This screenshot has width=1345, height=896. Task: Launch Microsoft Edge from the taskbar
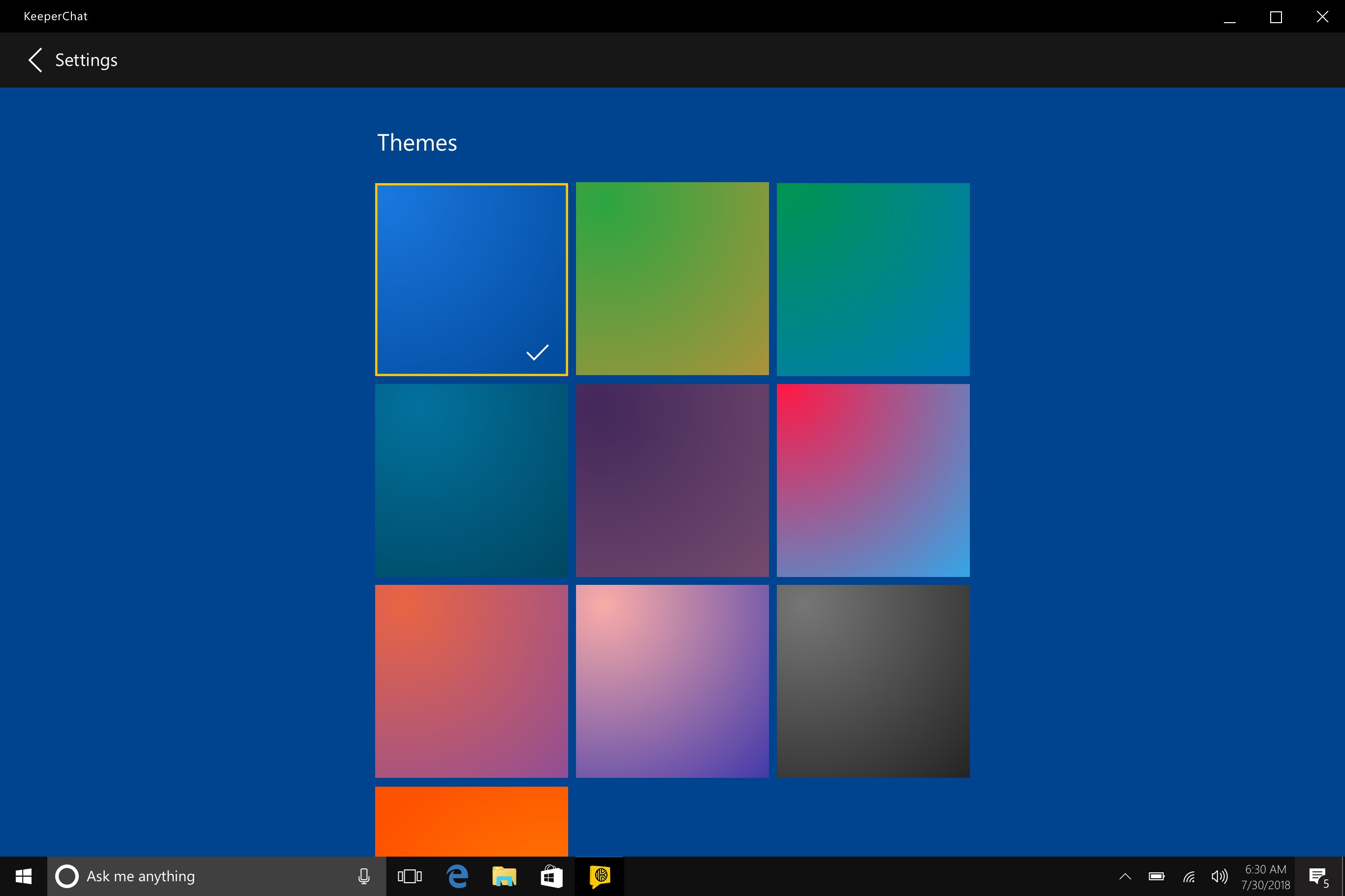[456, 875]
